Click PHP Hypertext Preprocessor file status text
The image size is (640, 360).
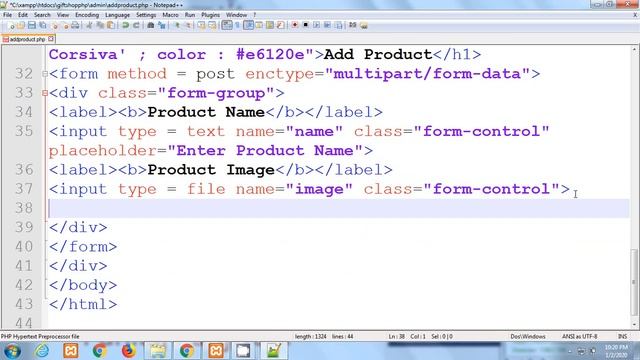[40, 336]
